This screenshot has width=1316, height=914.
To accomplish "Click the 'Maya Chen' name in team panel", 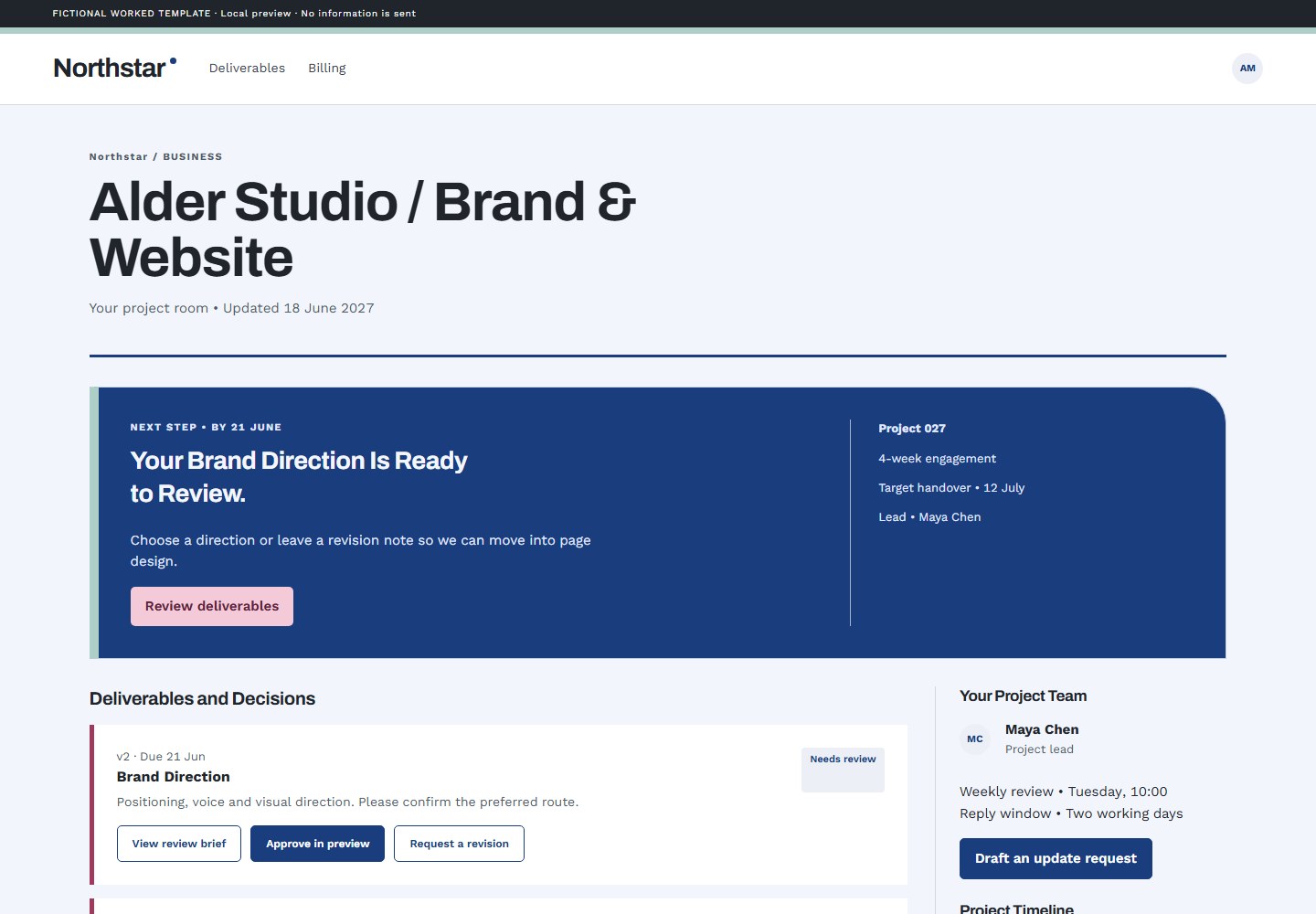I will [1042, 729].
